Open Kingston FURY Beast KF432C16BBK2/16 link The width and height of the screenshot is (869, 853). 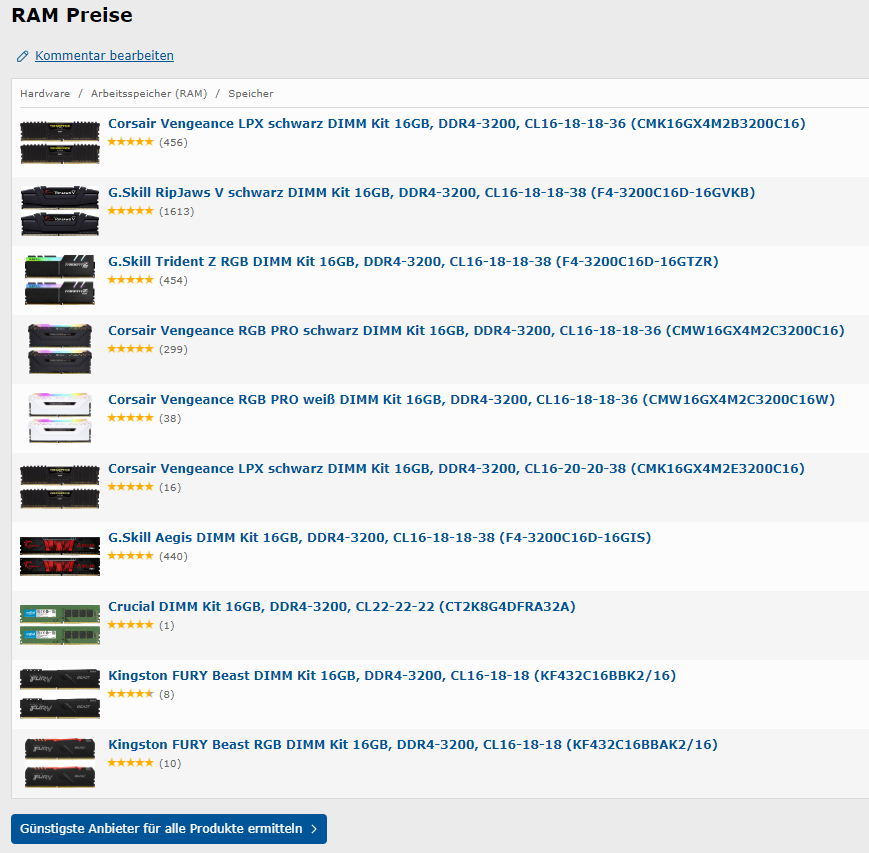[392, 676]
